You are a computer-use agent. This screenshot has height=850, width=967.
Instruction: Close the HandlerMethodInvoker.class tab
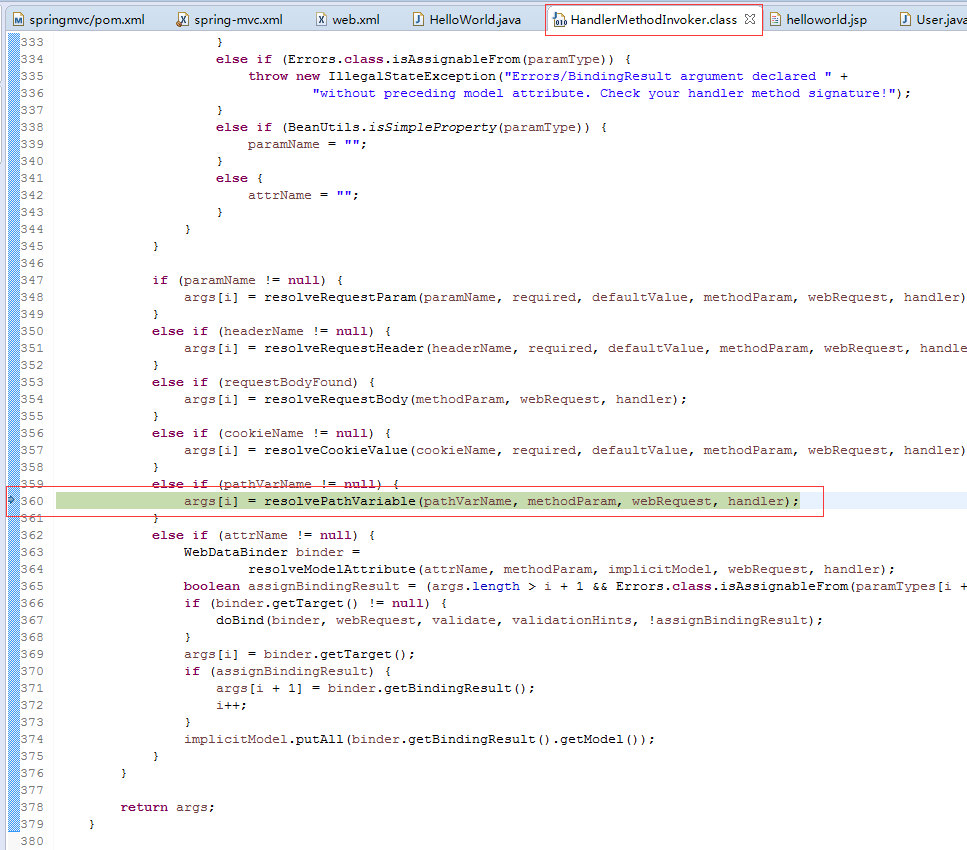pos(749,19)
